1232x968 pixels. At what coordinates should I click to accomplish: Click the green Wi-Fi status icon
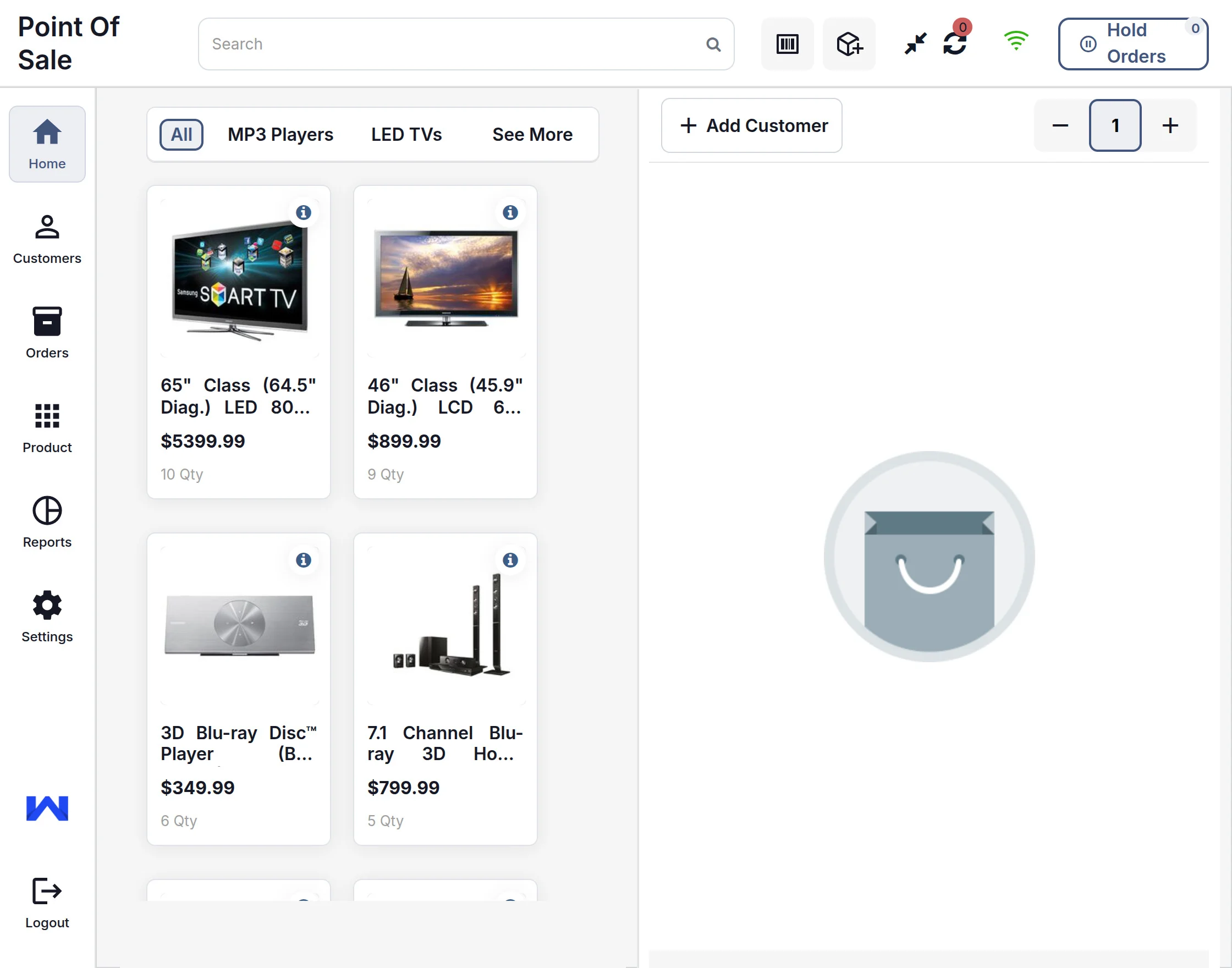point(1015,41)
